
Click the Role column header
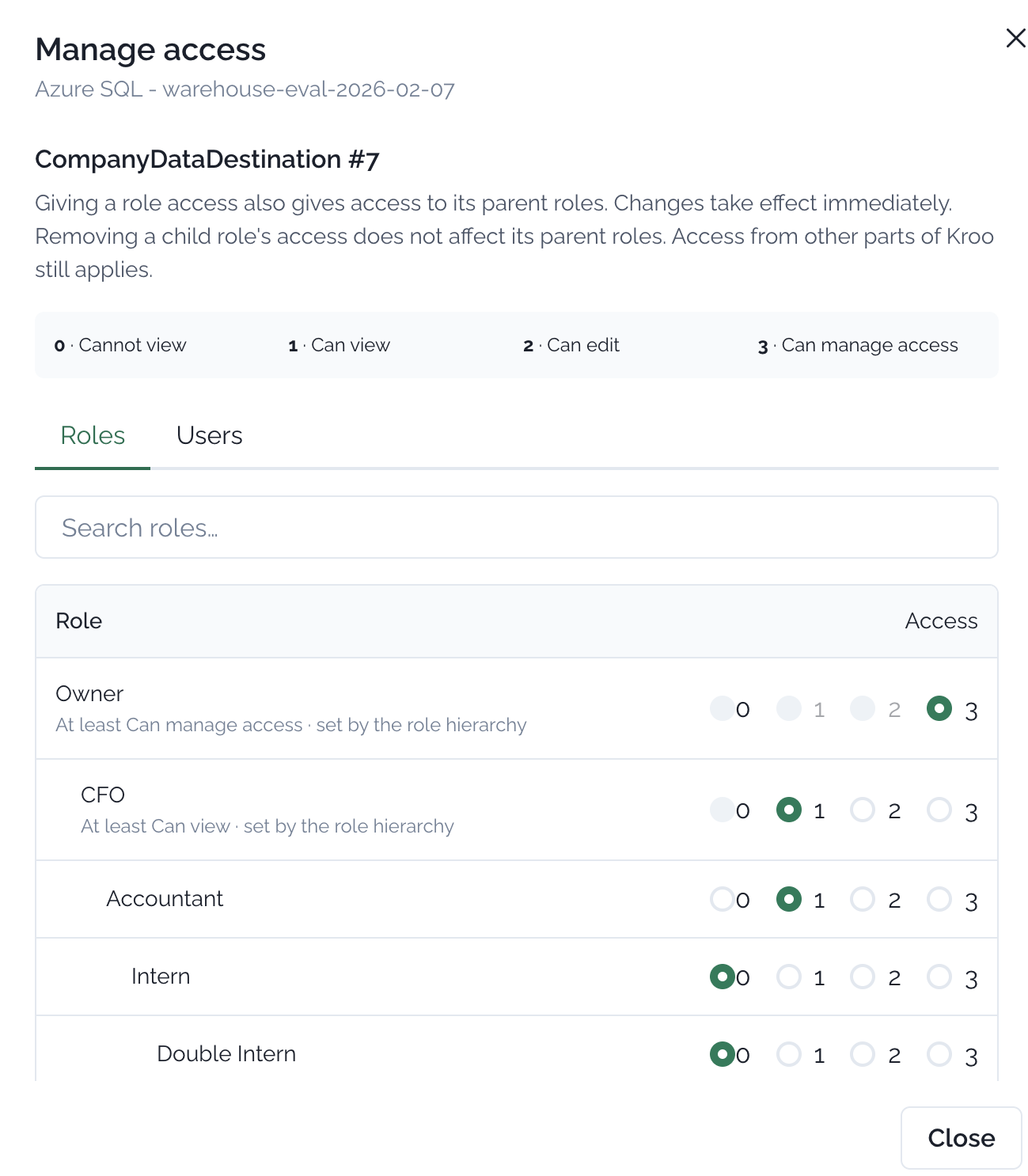pyautogui.click(x=78, y=620)
